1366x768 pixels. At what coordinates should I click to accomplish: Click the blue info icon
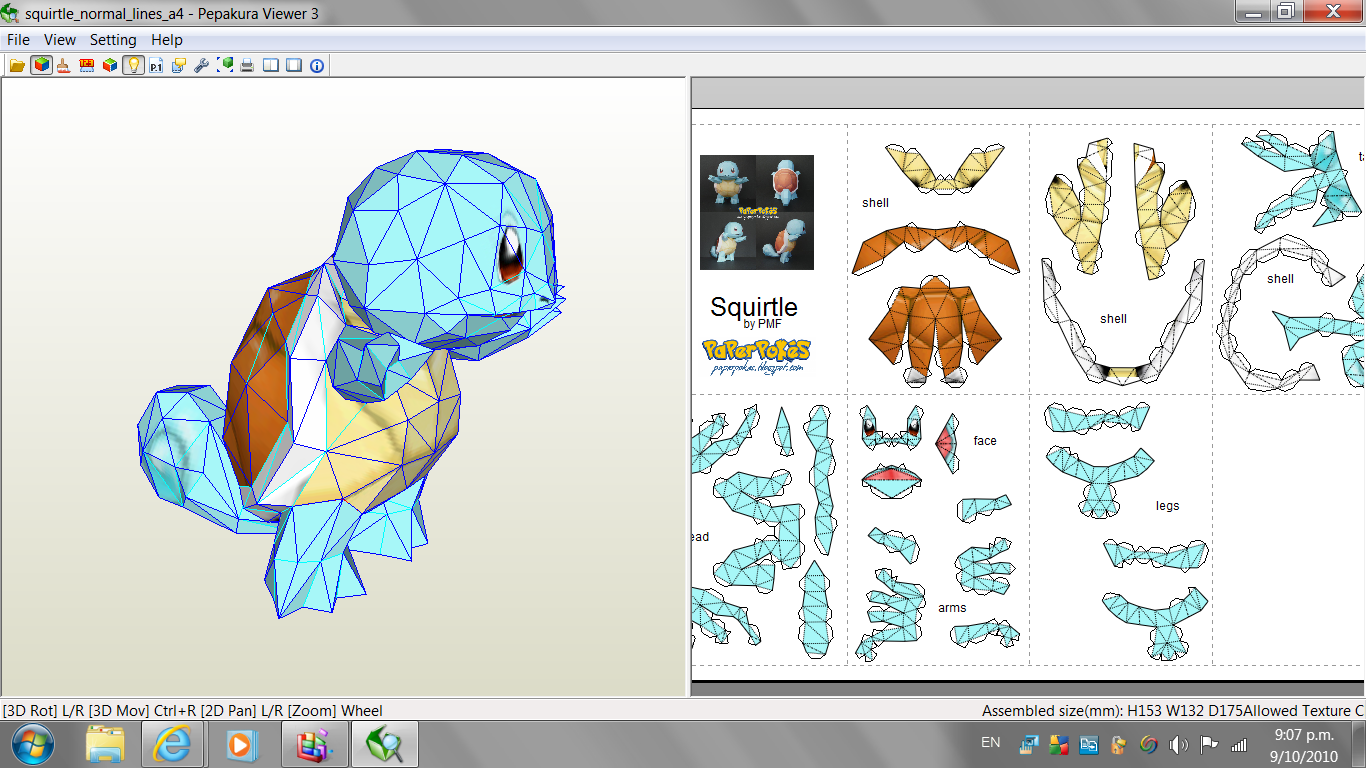coord(317,66)
